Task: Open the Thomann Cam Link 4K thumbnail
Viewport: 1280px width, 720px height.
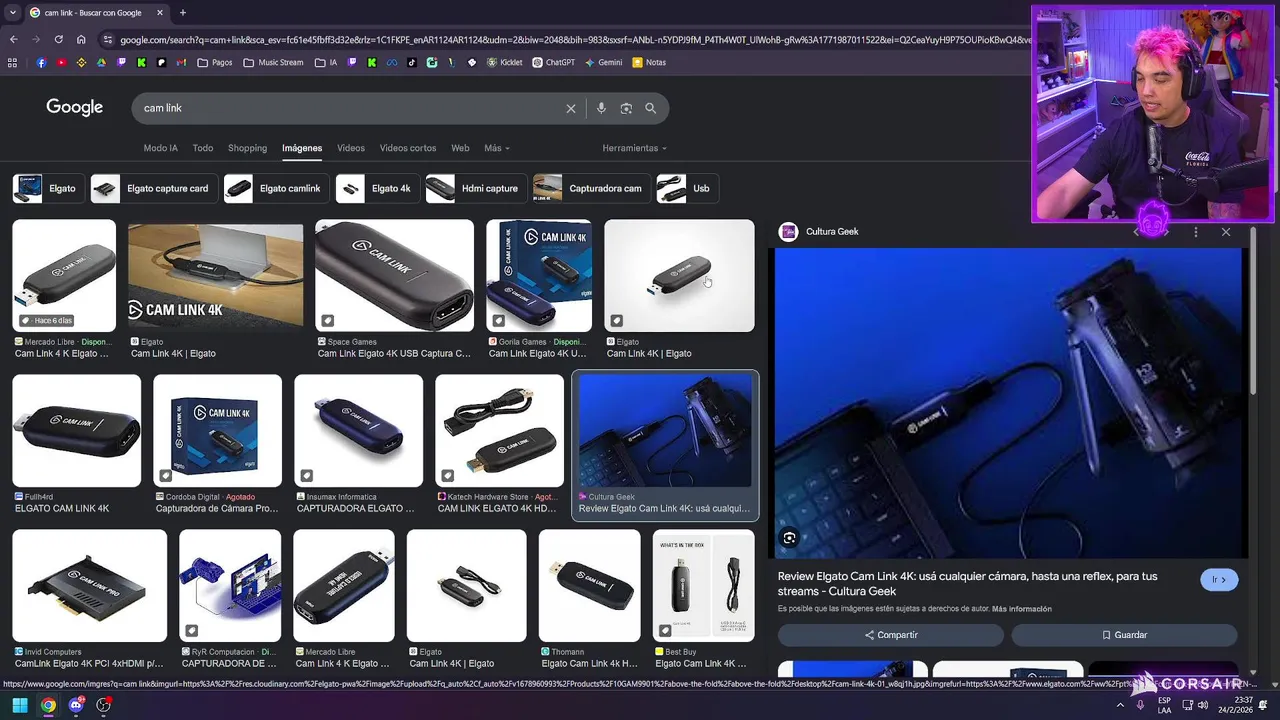Action: coord(589,586)
